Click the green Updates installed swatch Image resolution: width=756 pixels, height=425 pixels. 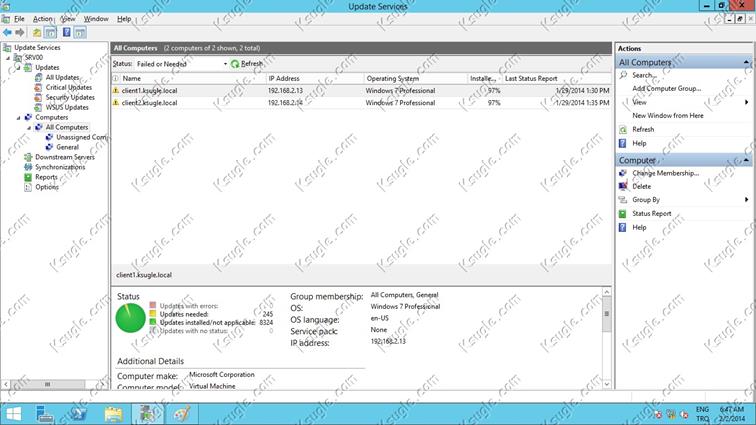pos(153,322)
